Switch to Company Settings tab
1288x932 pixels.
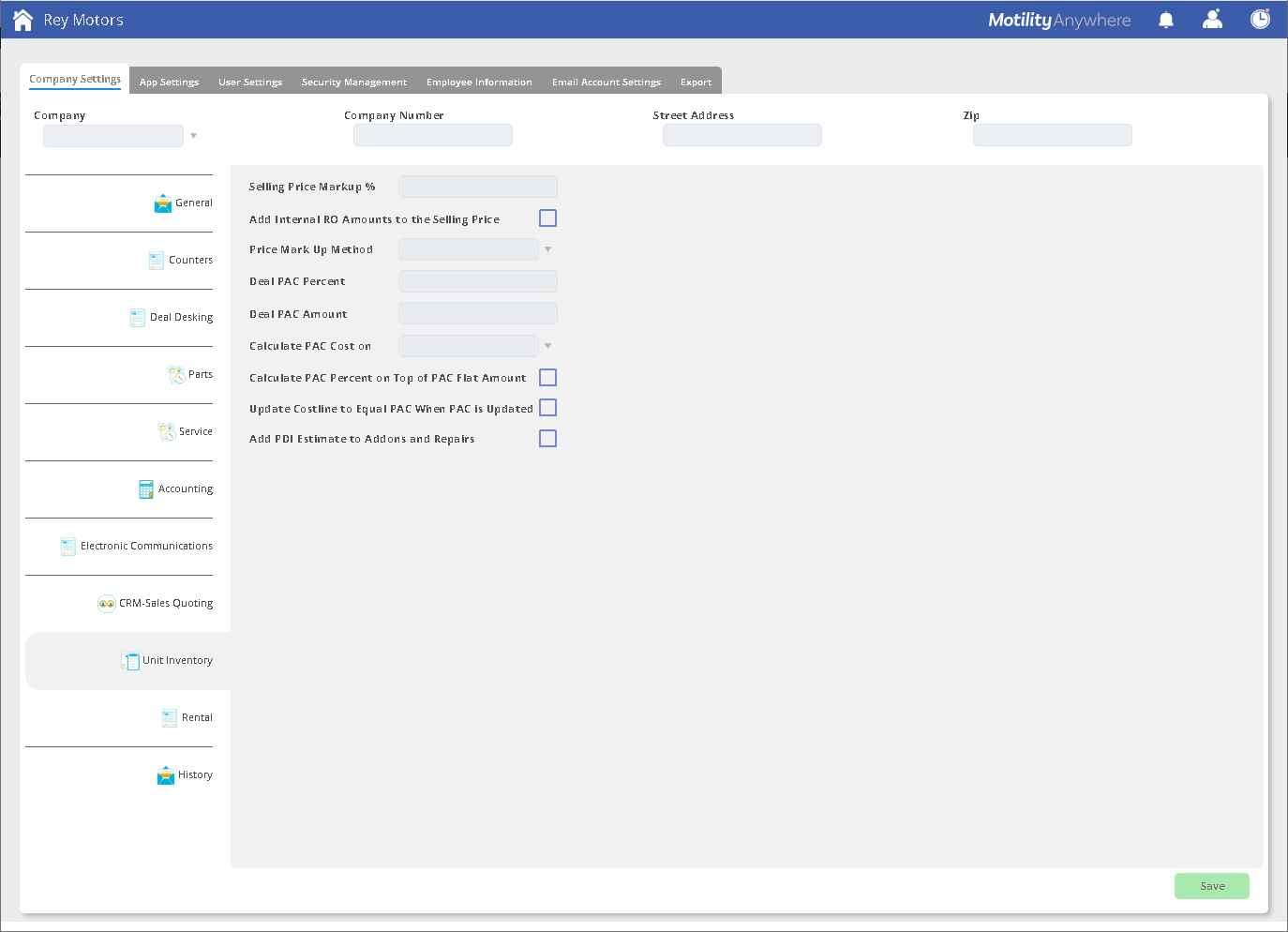pos(75,80)
